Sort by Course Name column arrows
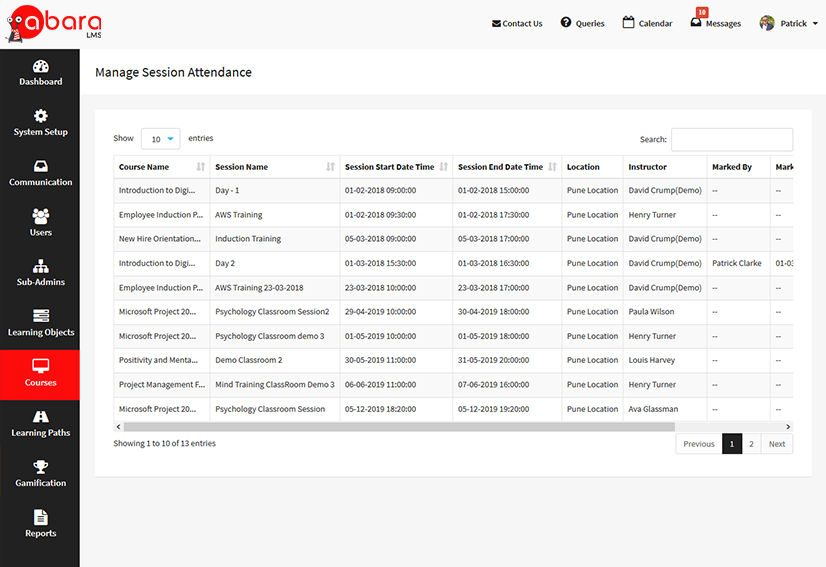Image resolution: width=826 pixels, height=567 pixels. point(201,167)
